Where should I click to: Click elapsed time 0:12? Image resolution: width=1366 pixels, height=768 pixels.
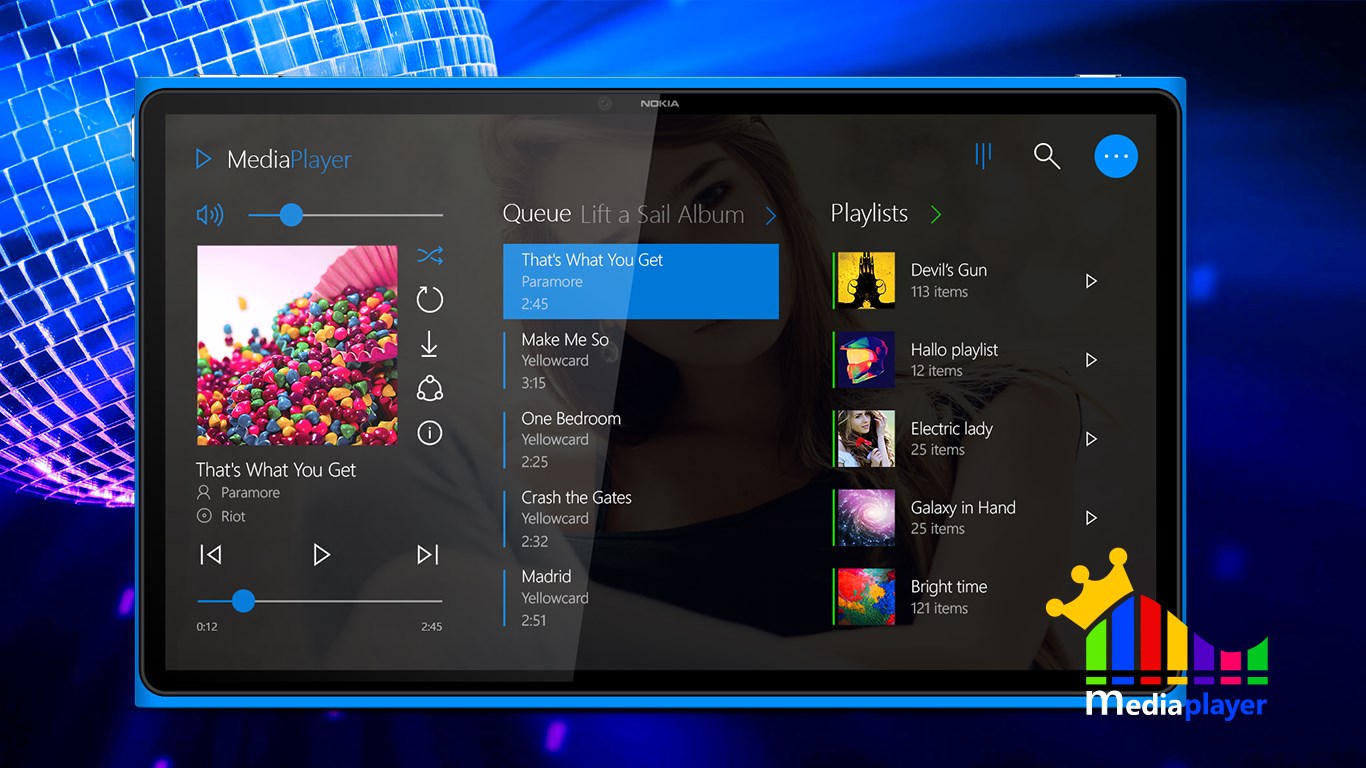207,627
